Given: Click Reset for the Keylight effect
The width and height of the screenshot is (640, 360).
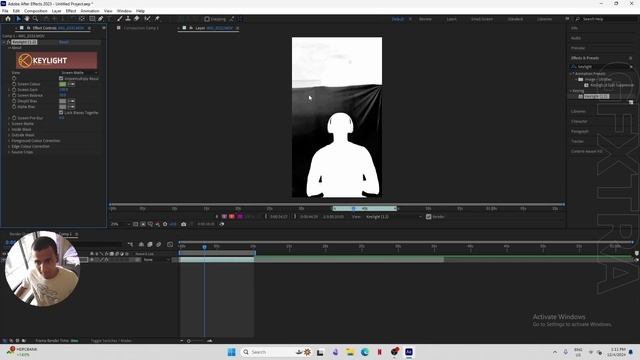Looking at the screenshot, I should click(x=64, y=42).
